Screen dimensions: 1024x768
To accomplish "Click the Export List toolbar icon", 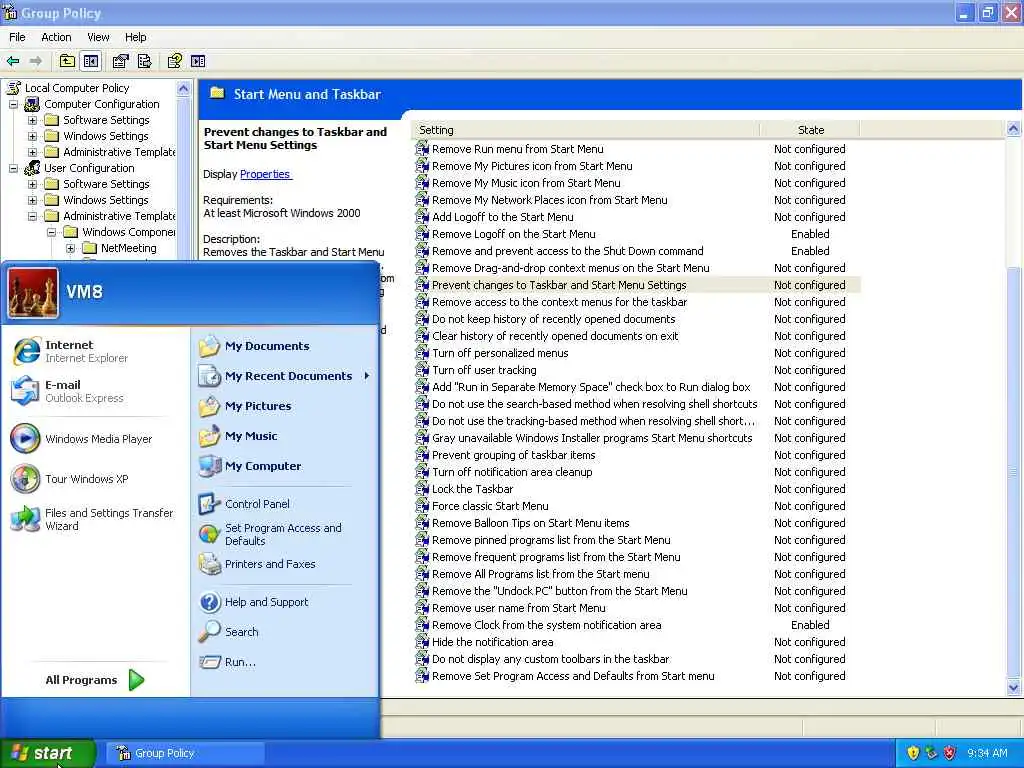I will click(144, 61).
